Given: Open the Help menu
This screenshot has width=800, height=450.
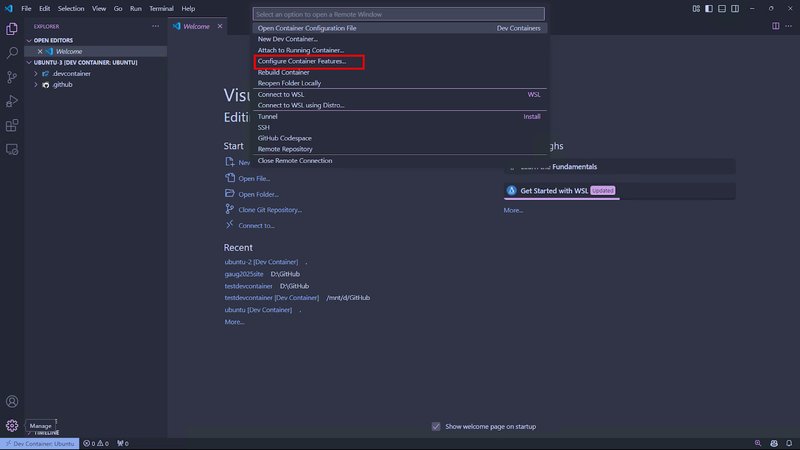Looking at the screenshot, I should pyautogui.click(x=188, y=9).
